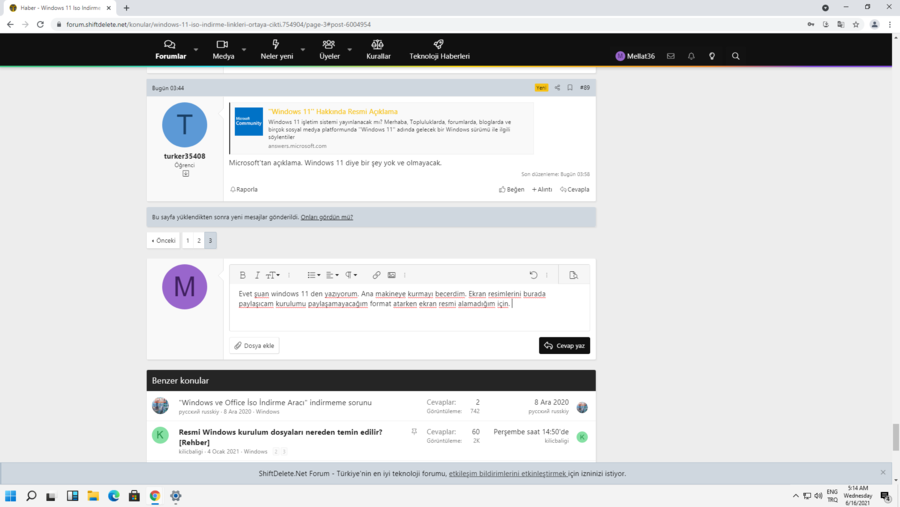This screenshot has width=900, height=507.
Task: Open the font size dropdown
Action: [x=272, y=275]
